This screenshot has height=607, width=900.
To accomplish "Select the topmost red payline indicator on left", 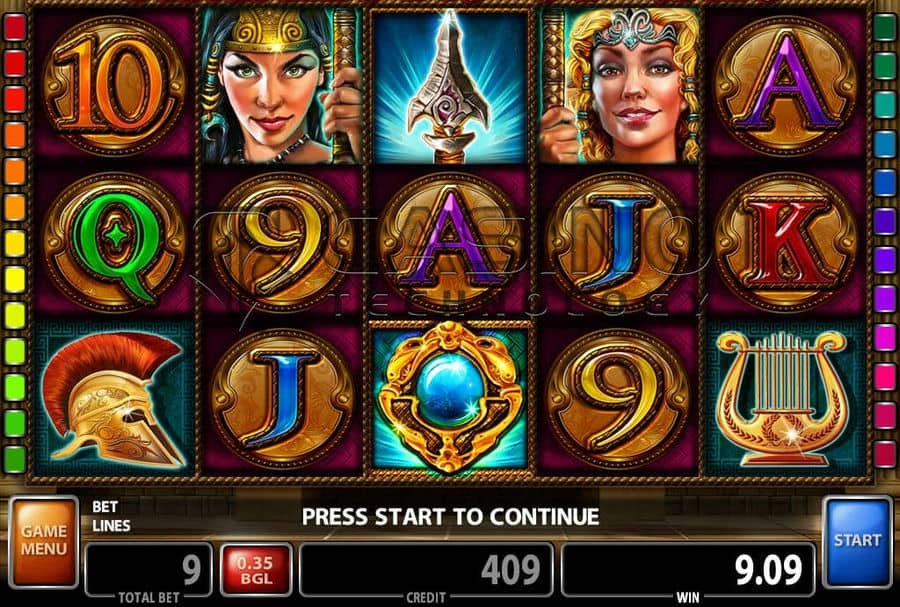I will point(15,28).
